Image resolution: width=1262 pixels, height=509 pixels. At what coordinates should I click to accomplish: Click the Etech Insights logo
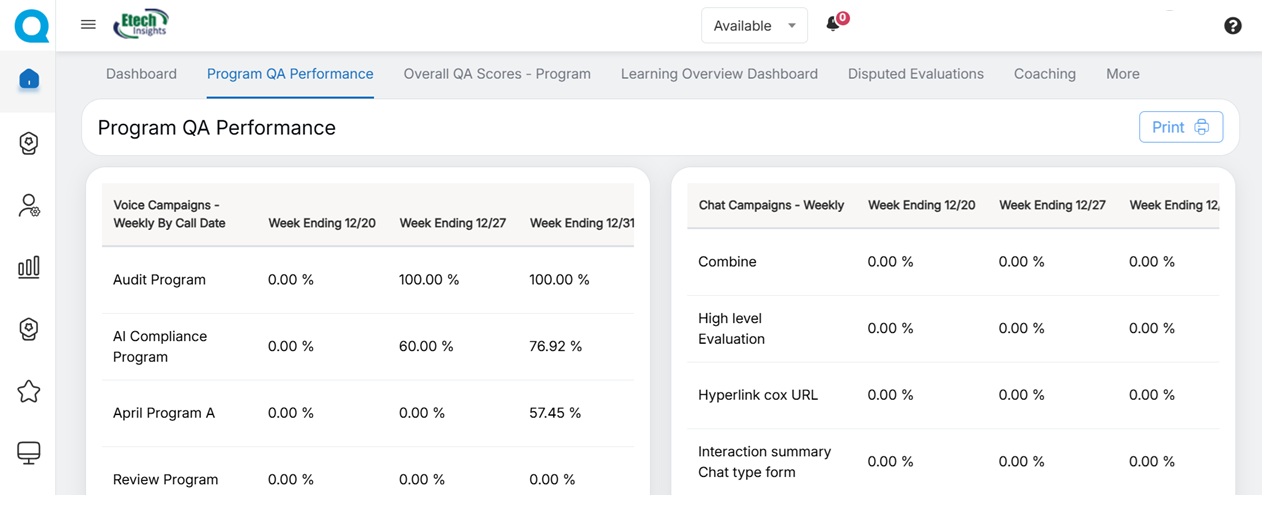[141, 24]
